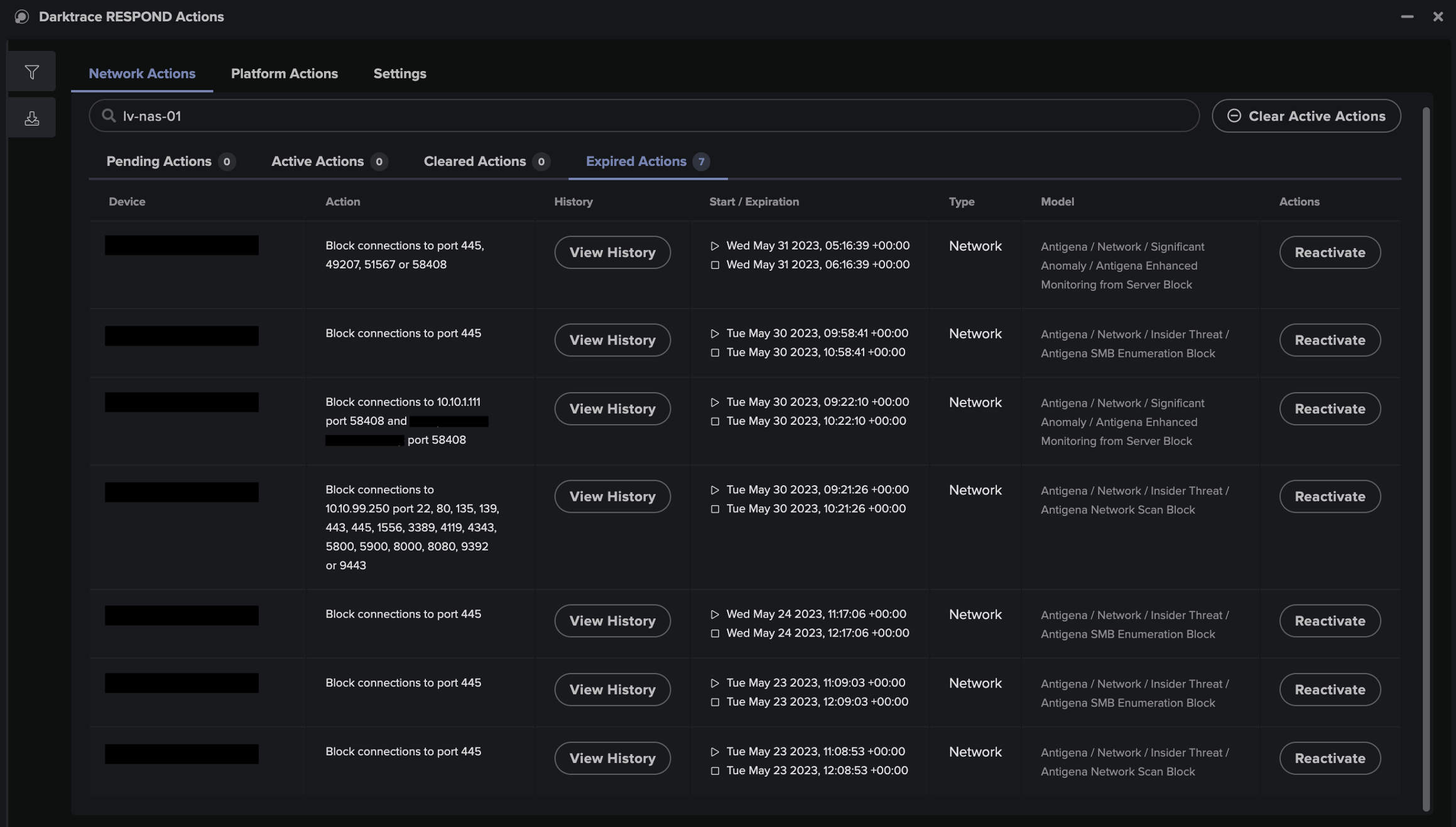This screenshot has width=1456, height=827.
Task: Select the Cleared Actions tab
Action: point(474,162)
